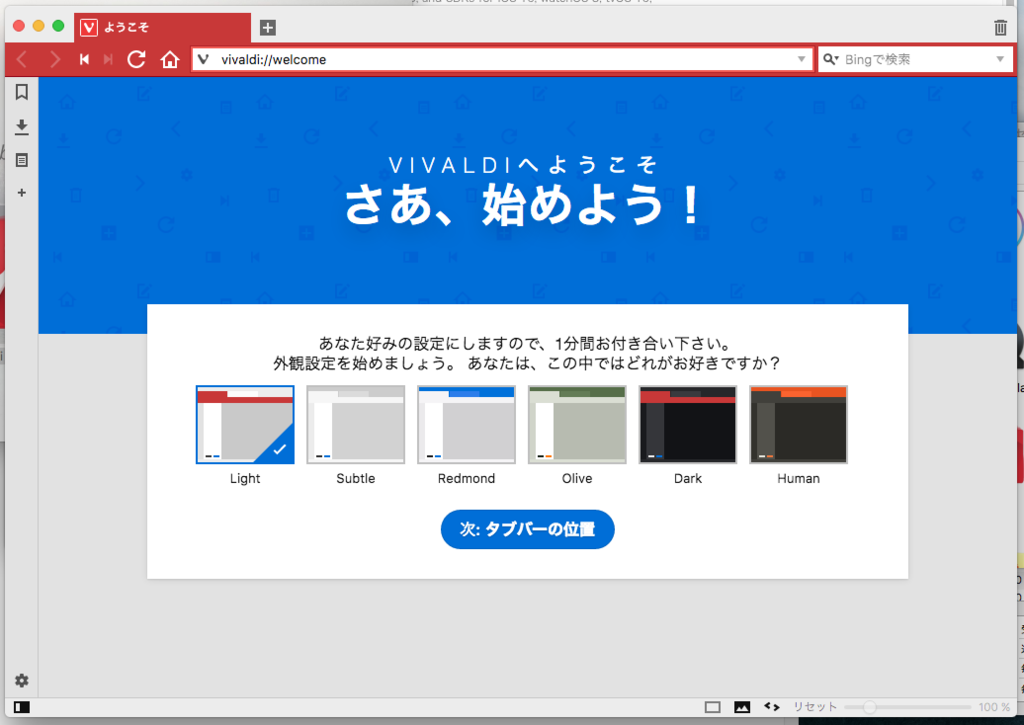The height and width of the screenshot is (725, 1024).
Task: Click the Subtle label text
Action: pyautogui.click(x=356, y=478)
